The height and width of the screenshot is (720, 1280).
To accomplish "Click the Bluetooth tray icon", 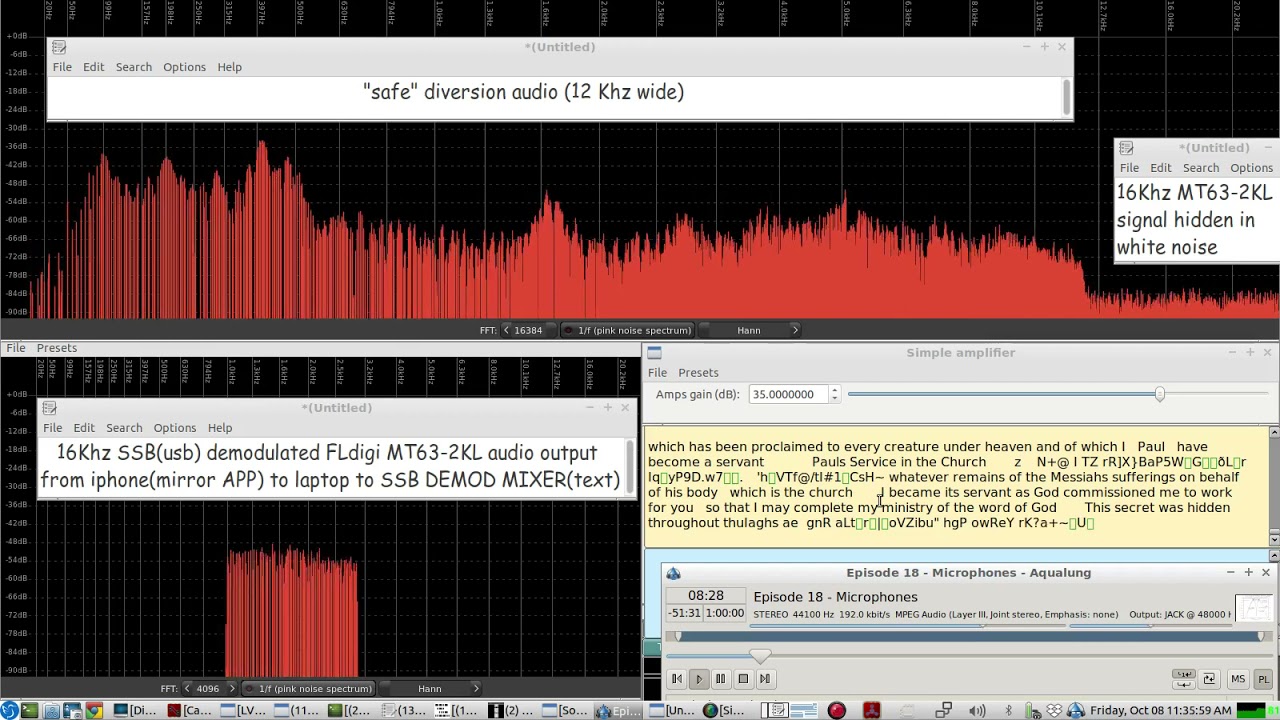I will 1008,711.
